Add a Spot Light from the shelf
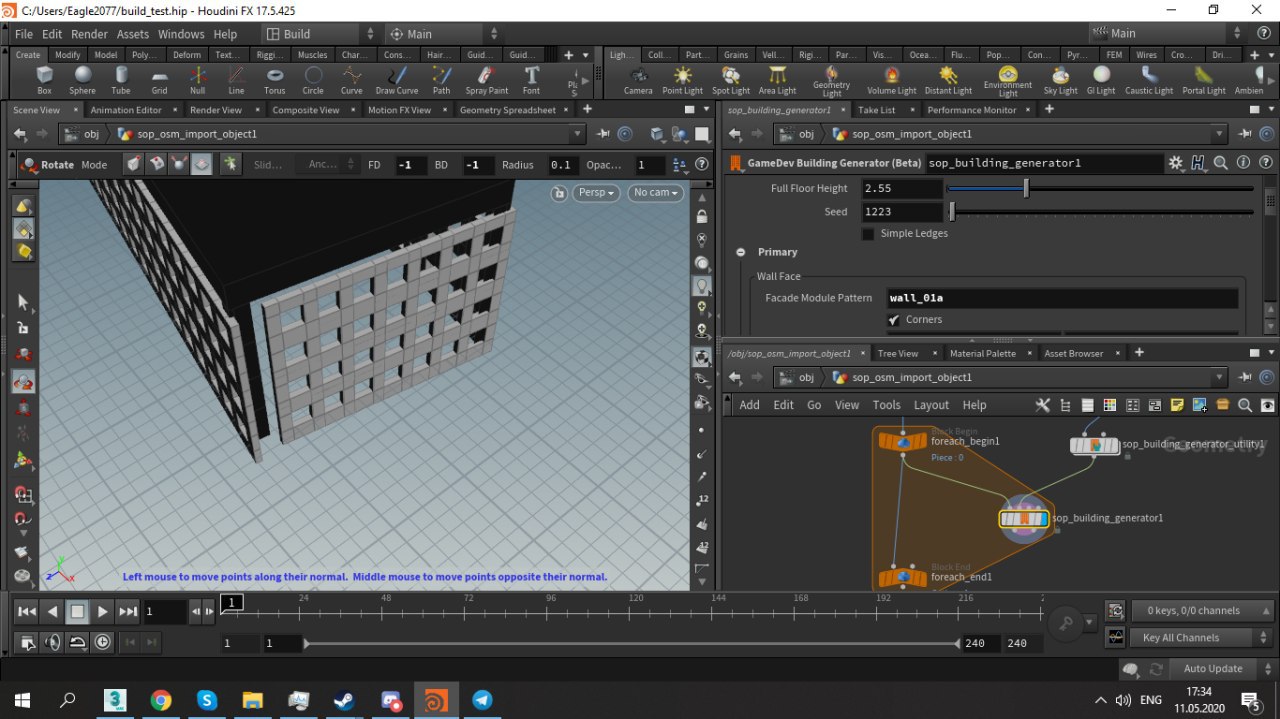This screenshot has width=1280, height=719. click(731, 80)
